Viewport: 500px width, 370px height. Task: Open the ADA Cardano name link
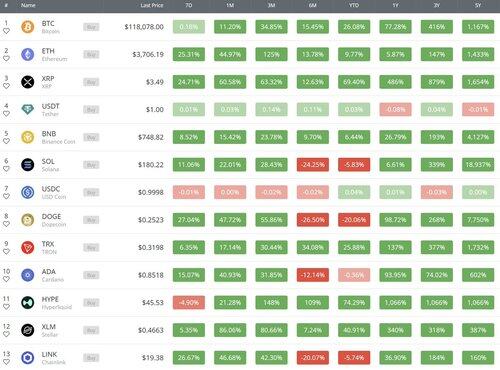pos(52,275)
